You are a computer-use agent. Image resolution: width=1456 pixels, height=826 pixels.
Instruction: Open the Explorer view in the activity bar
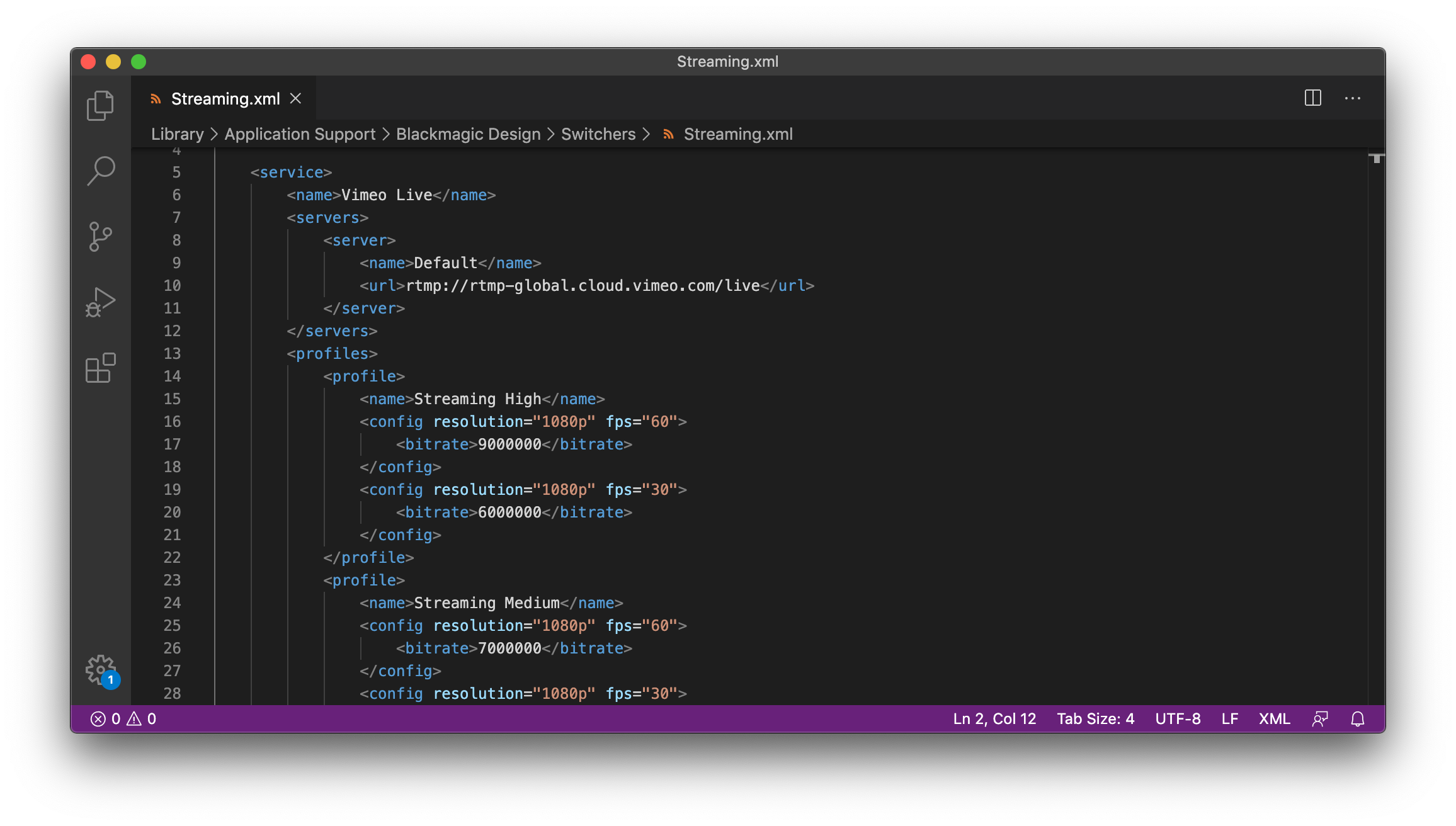coord(101,105)
